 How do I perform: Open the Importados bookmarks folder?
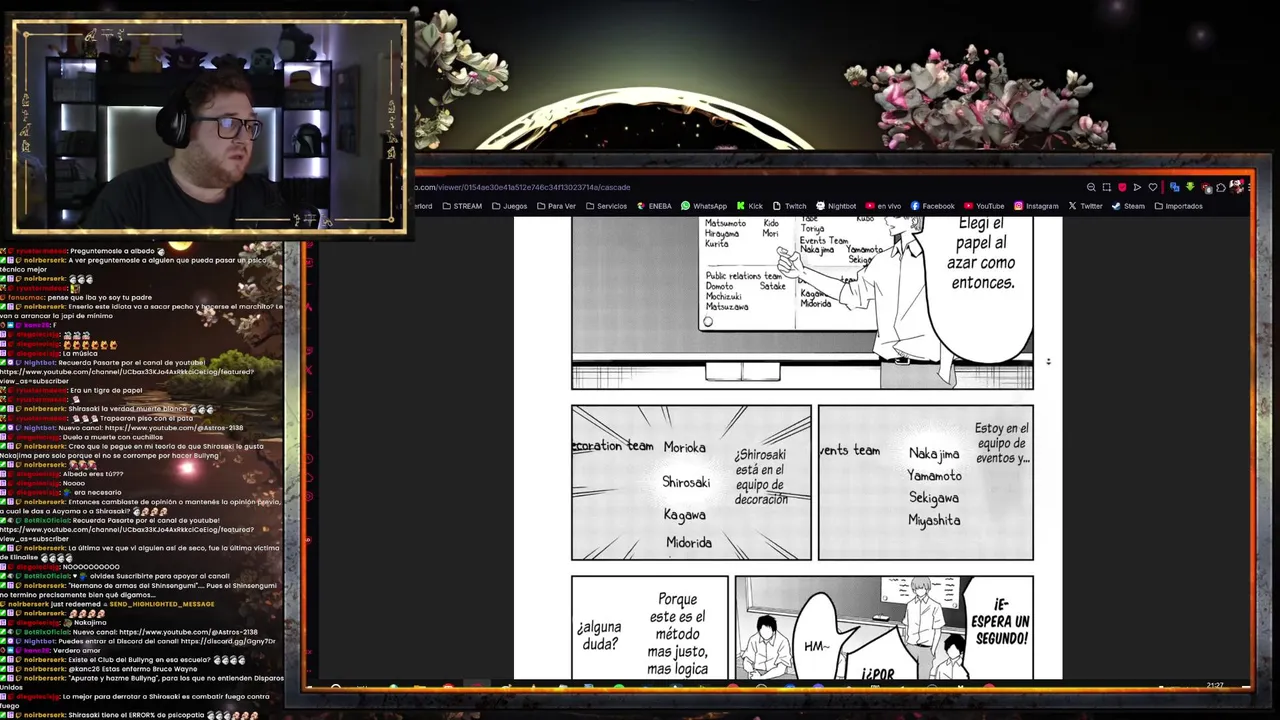pyautogui.click(x=1178, y=206)
